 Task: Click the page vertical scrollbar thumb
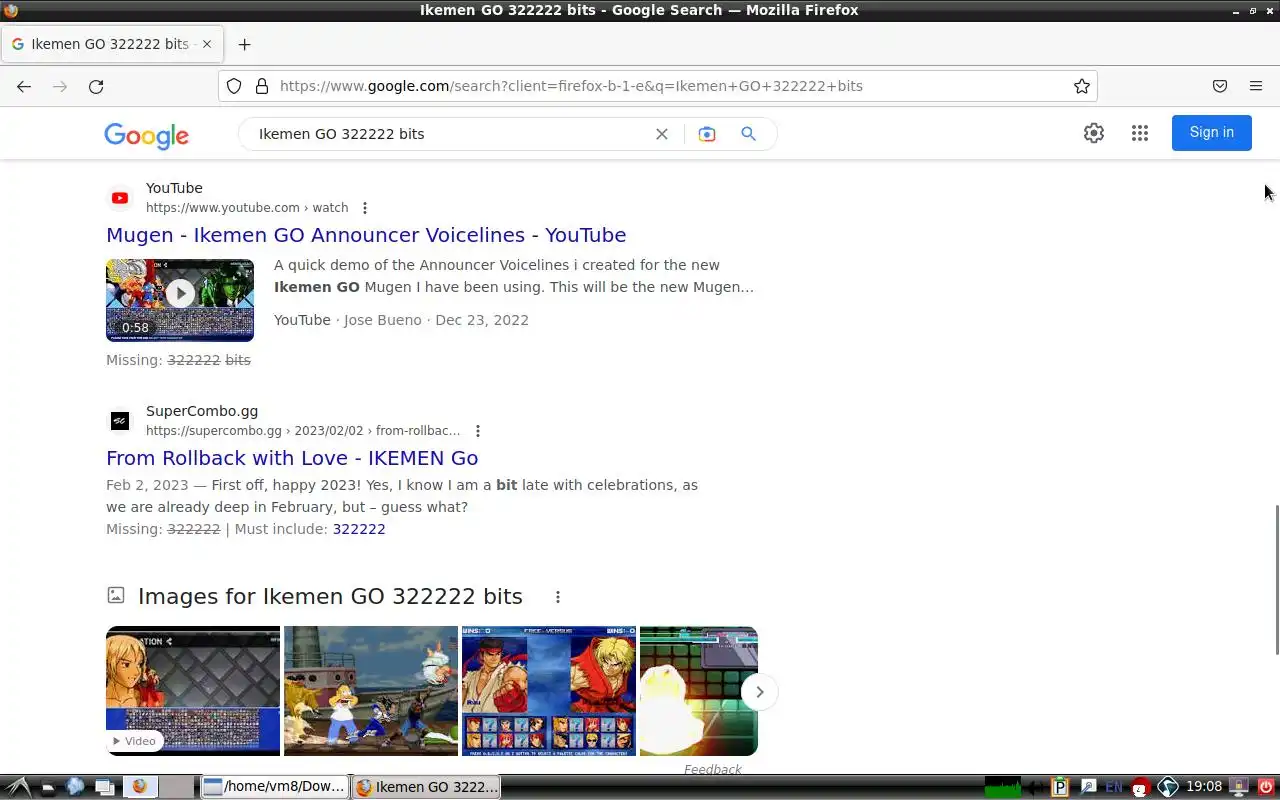pos(1276,580)
